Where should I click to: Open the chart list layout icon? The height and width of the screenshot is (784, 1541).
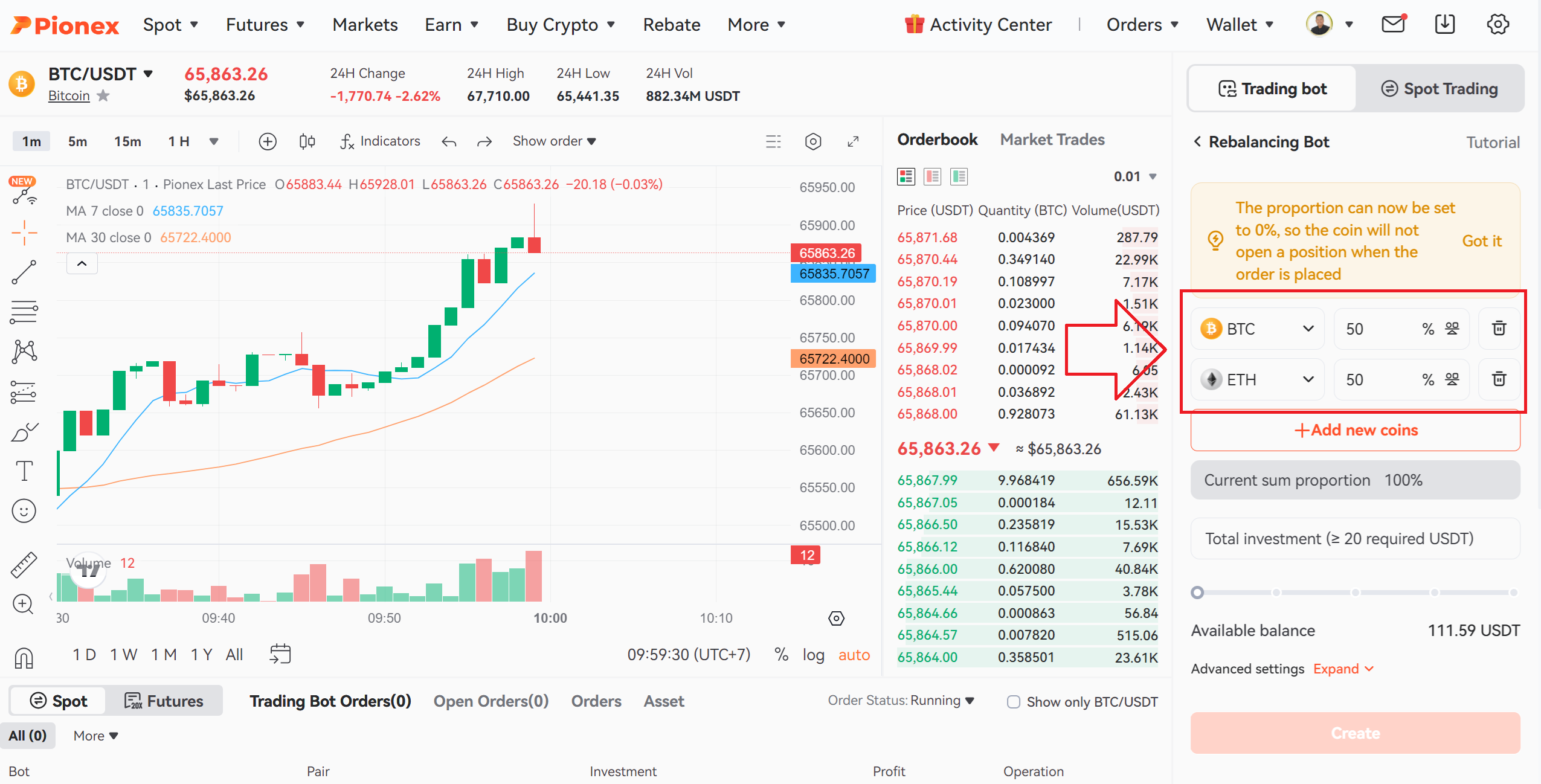pos(773,141)
